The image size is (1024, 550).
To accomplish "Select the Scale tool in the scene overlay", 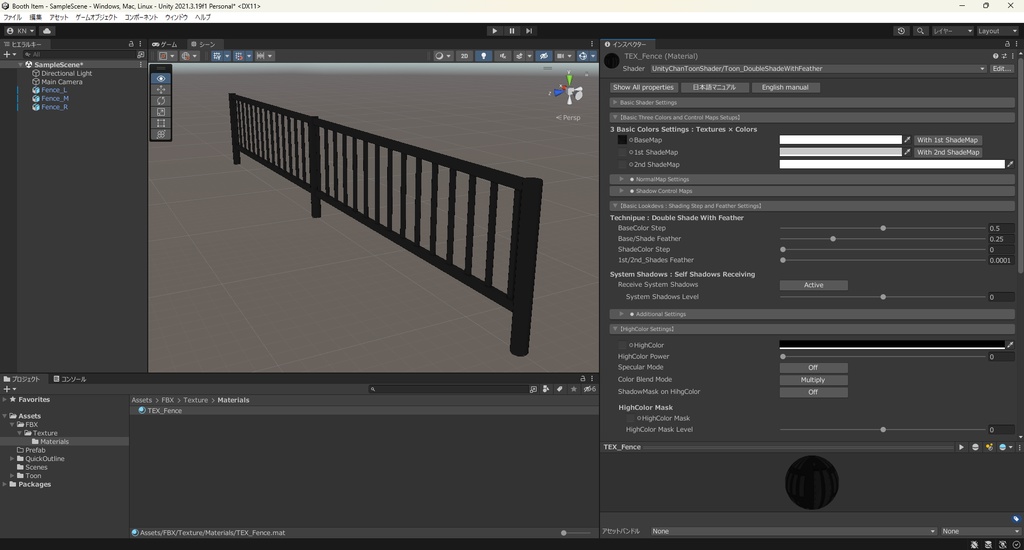I will (x=161, y=112).
